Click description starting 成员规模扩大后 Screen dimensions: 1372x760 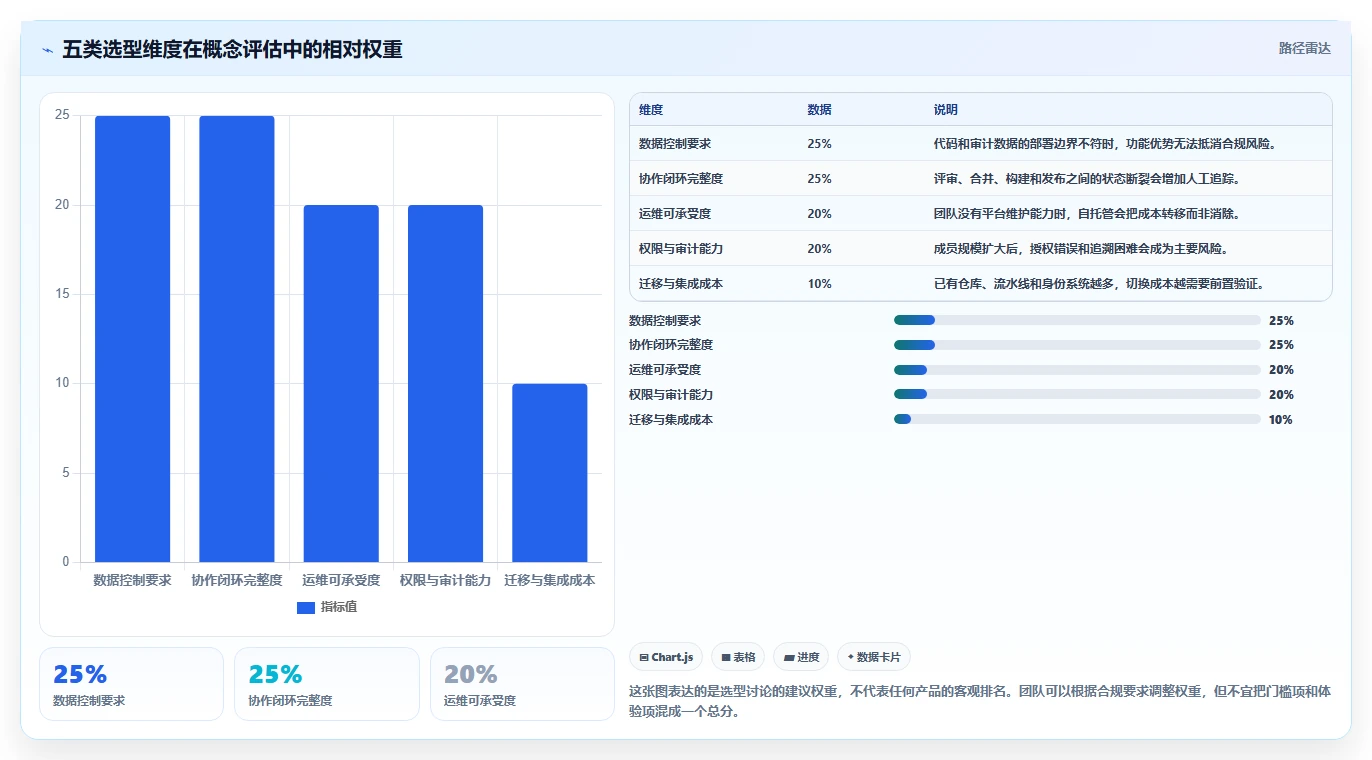(1084, 249)
